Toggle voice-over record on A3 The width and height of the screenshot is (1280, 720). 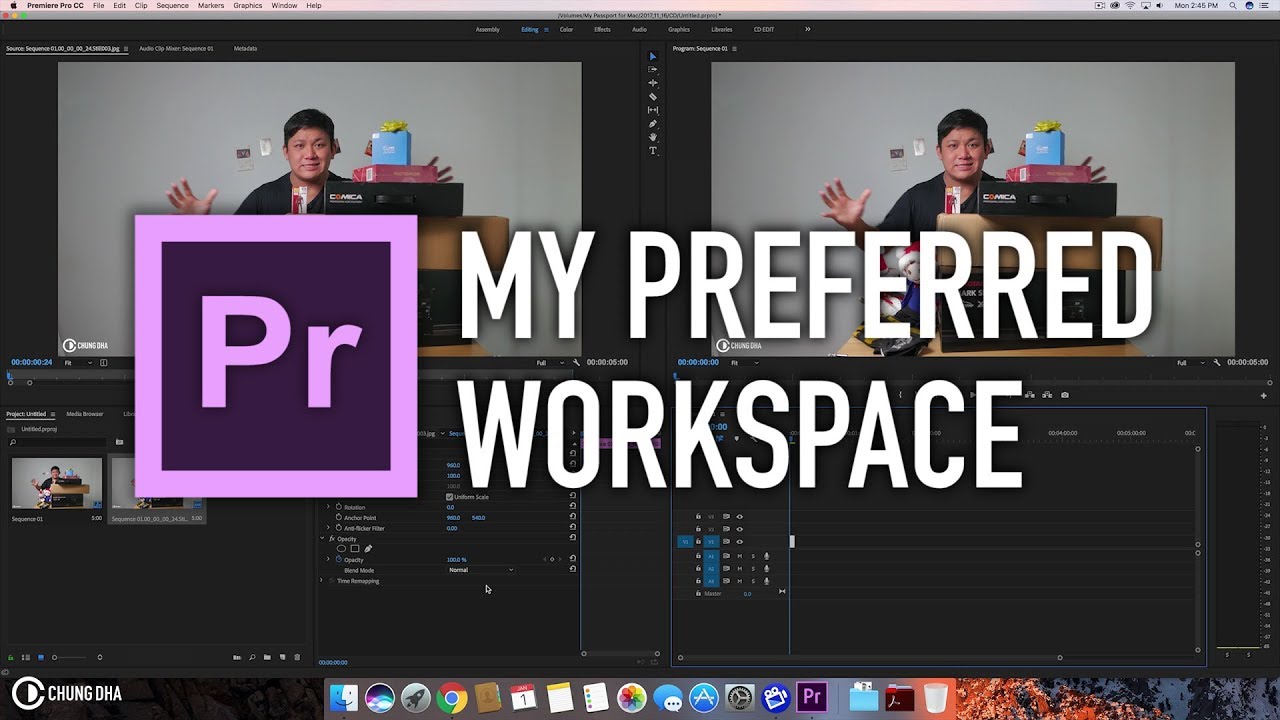(767, 581)
